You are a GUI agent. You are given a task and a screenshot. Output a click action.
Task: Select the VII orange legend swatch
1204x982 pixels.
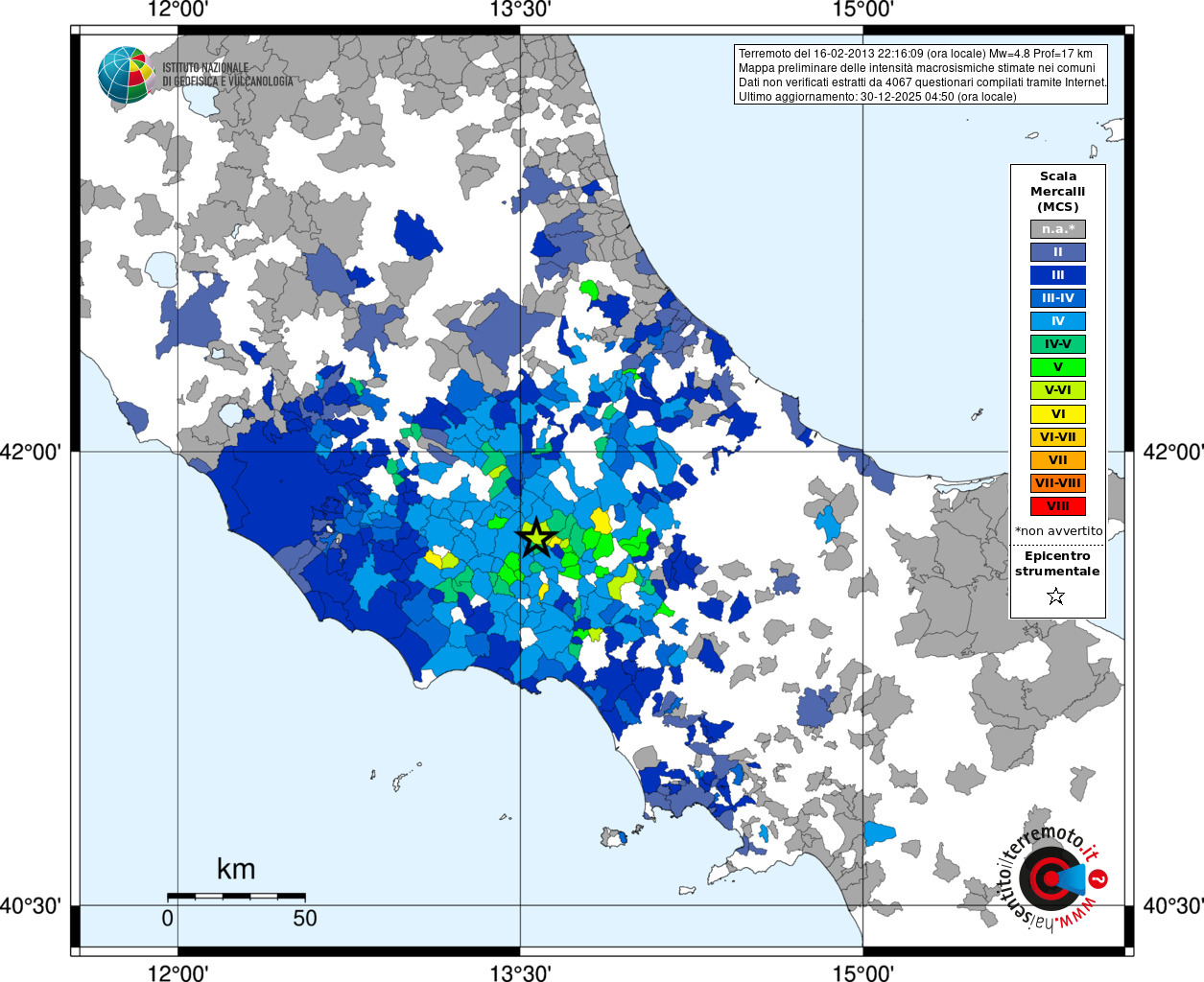coord(1058,460)
